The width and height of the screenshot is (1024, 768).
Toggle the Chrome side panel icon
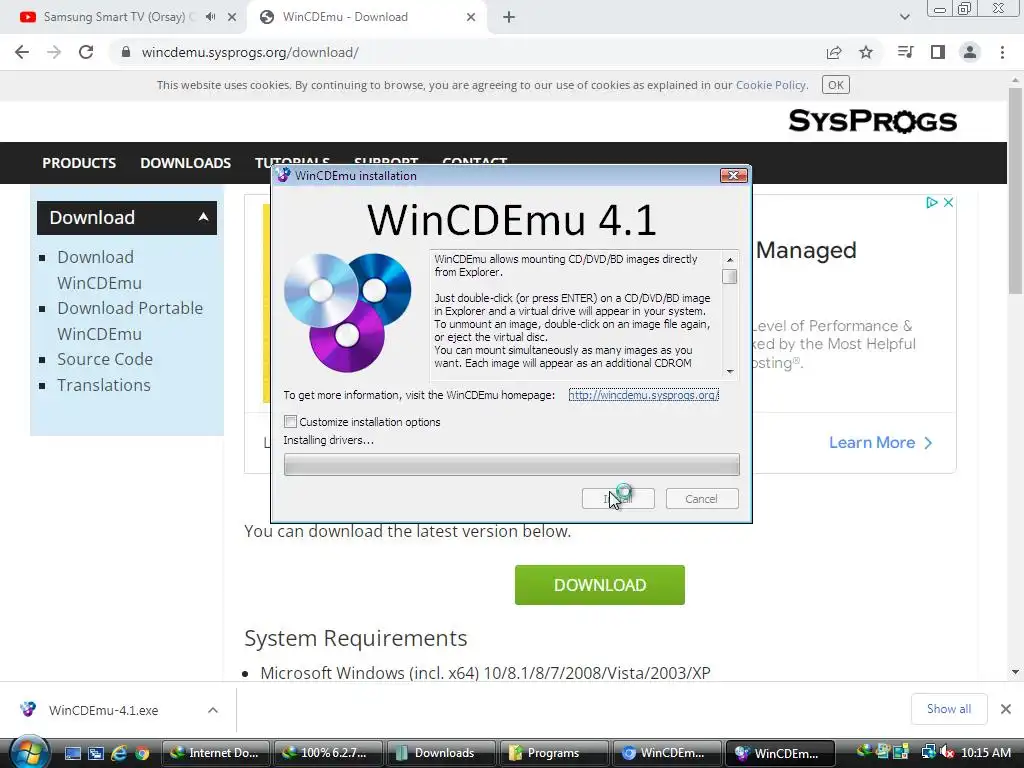[x=938, y=52]
